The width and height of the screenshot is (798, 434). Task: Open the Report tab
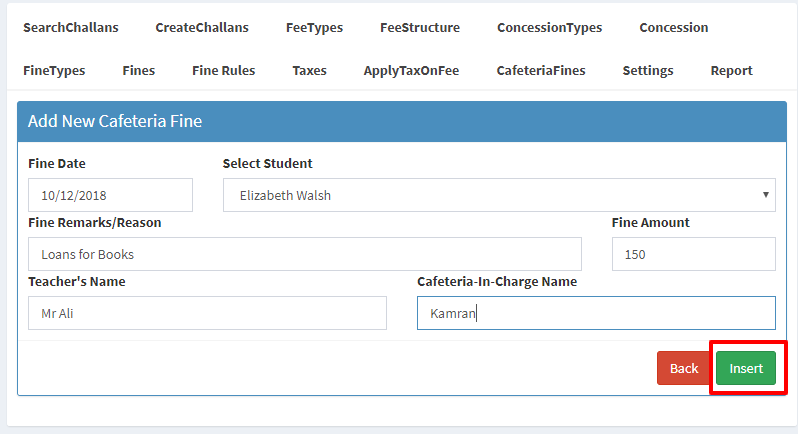[x=731, y=71]
